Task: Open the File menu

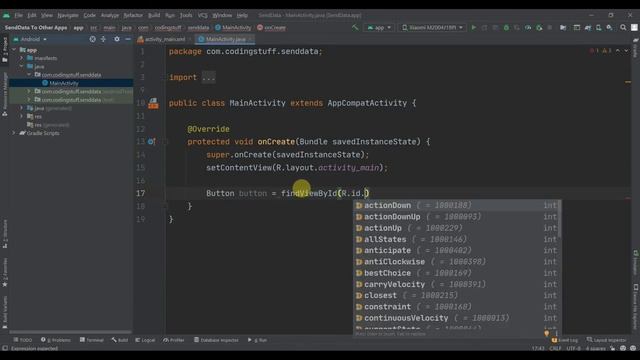Action: [19, 15]
